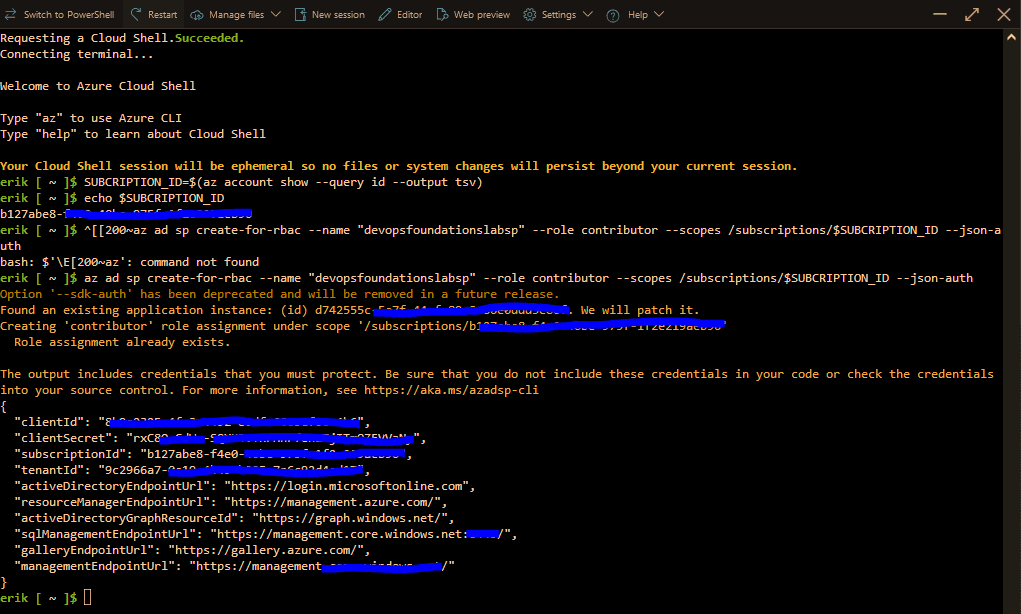Click the green "Succeeded." text
The image size is (1021, 614).
coord(210,38)
